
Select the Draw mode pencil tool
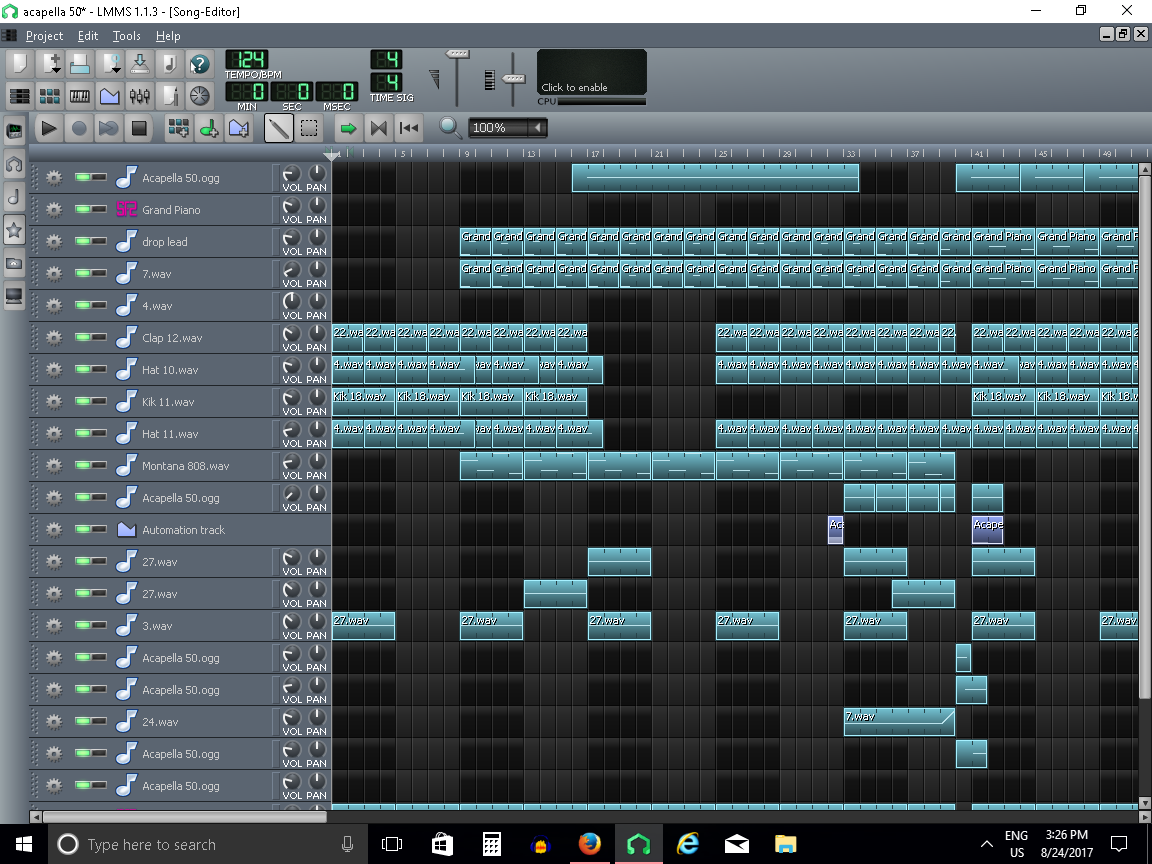pyautogui.click(x=278, y=128)
